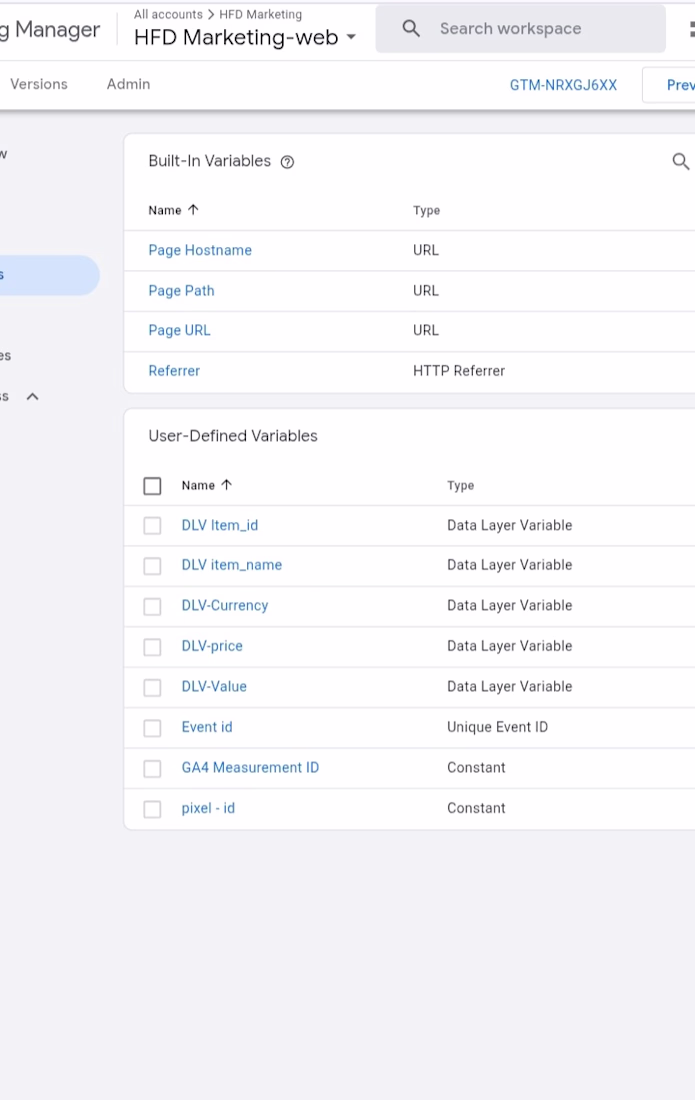Click the URL type in Page Hostname row
695x1100 pixels.
point(426,250)
